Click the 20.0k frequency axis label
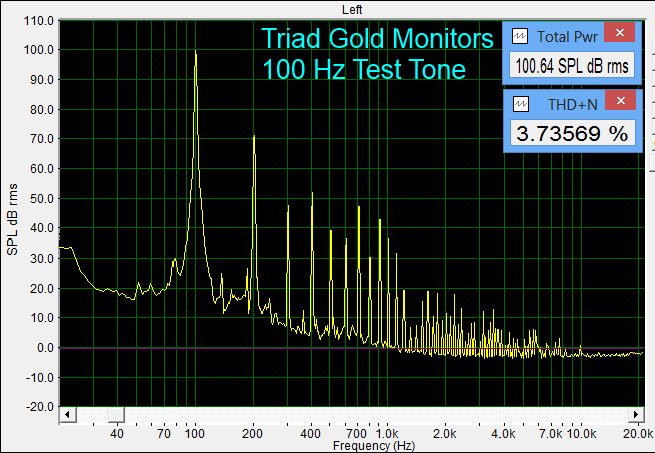 tap(638, 434)
